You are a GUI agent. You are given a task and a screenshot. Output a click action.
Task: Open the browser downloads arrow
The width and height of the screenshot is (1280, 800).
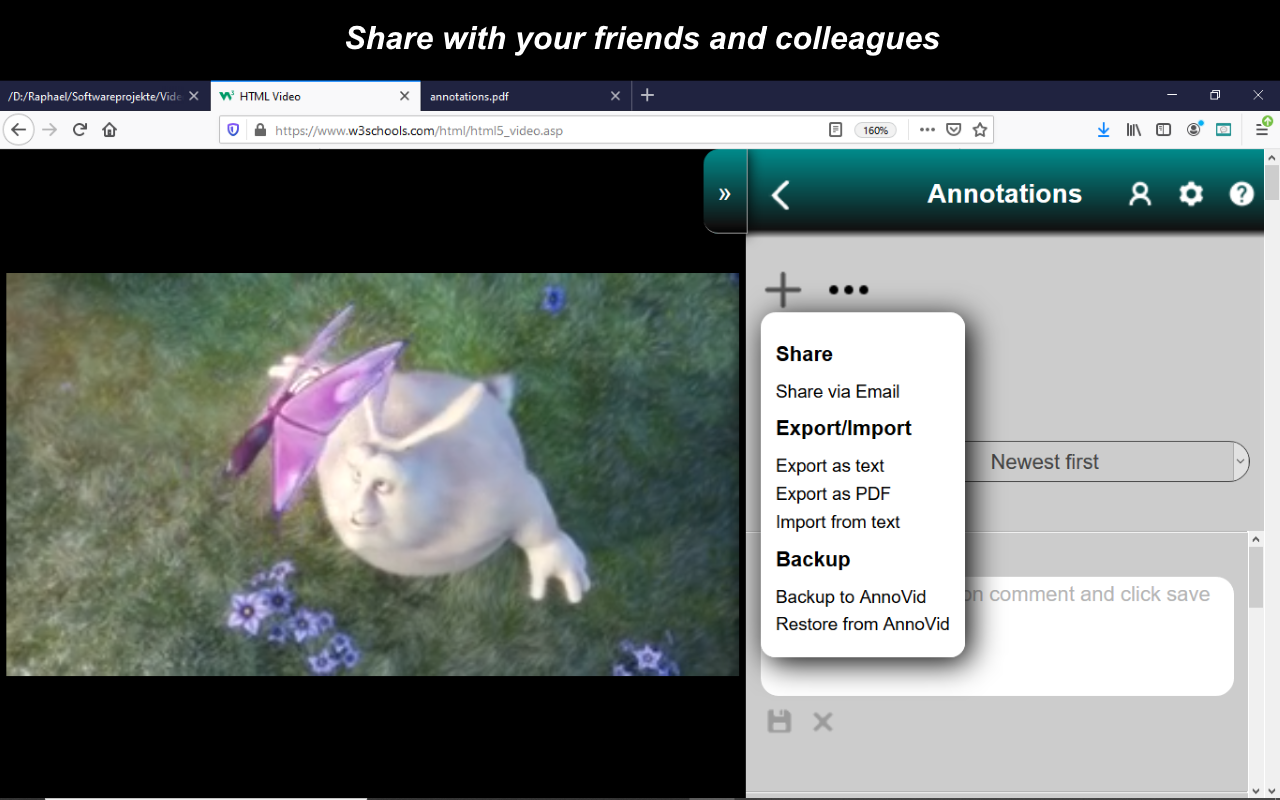pos(1103,130)
